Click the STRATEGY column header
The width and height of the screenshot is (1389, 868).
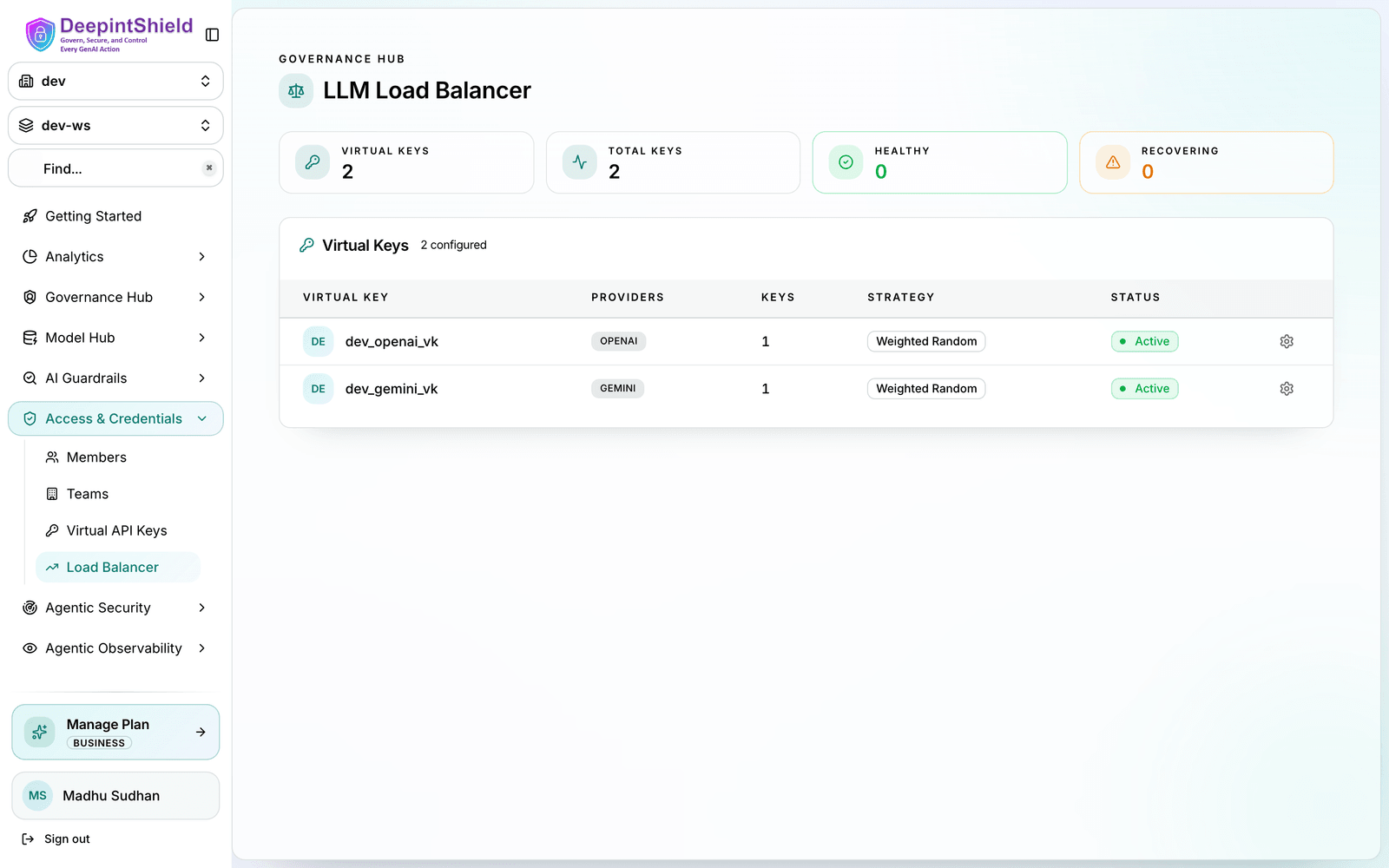click(x=901, y=297)
